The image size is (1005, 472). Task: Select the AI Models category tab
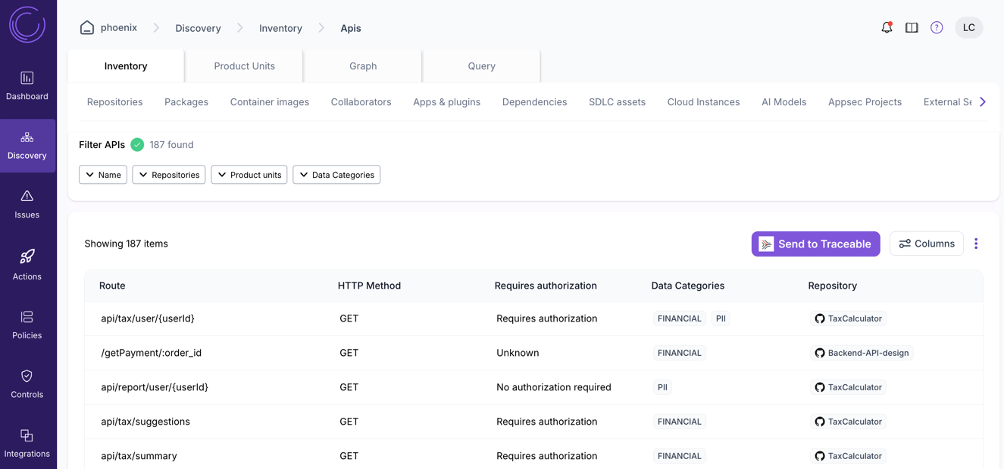[784, 102]
